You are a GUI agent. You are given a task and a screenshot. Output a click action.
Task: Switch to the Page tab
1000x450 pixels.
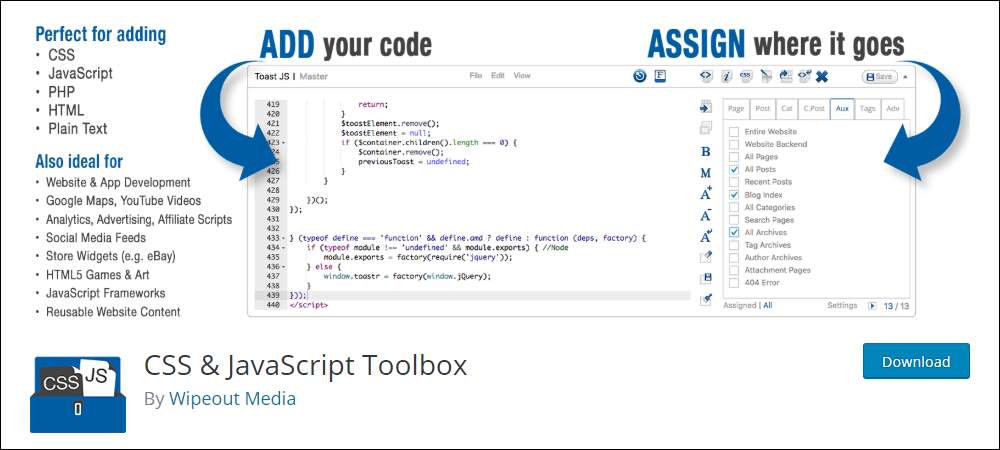point(736,109)
